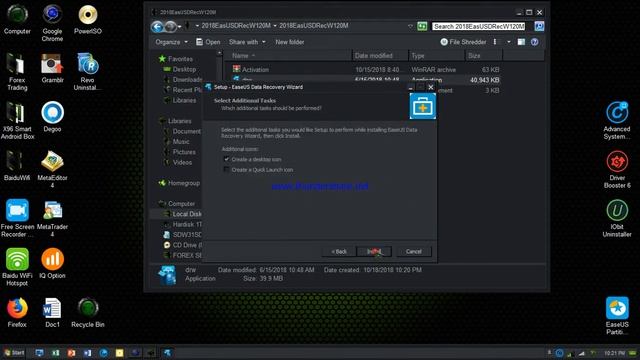This screenshot has height=360, width=640.
Task: Launch Advanced SystemCare from the desktop
Action: pyautogui.click(x=617, y=121)
